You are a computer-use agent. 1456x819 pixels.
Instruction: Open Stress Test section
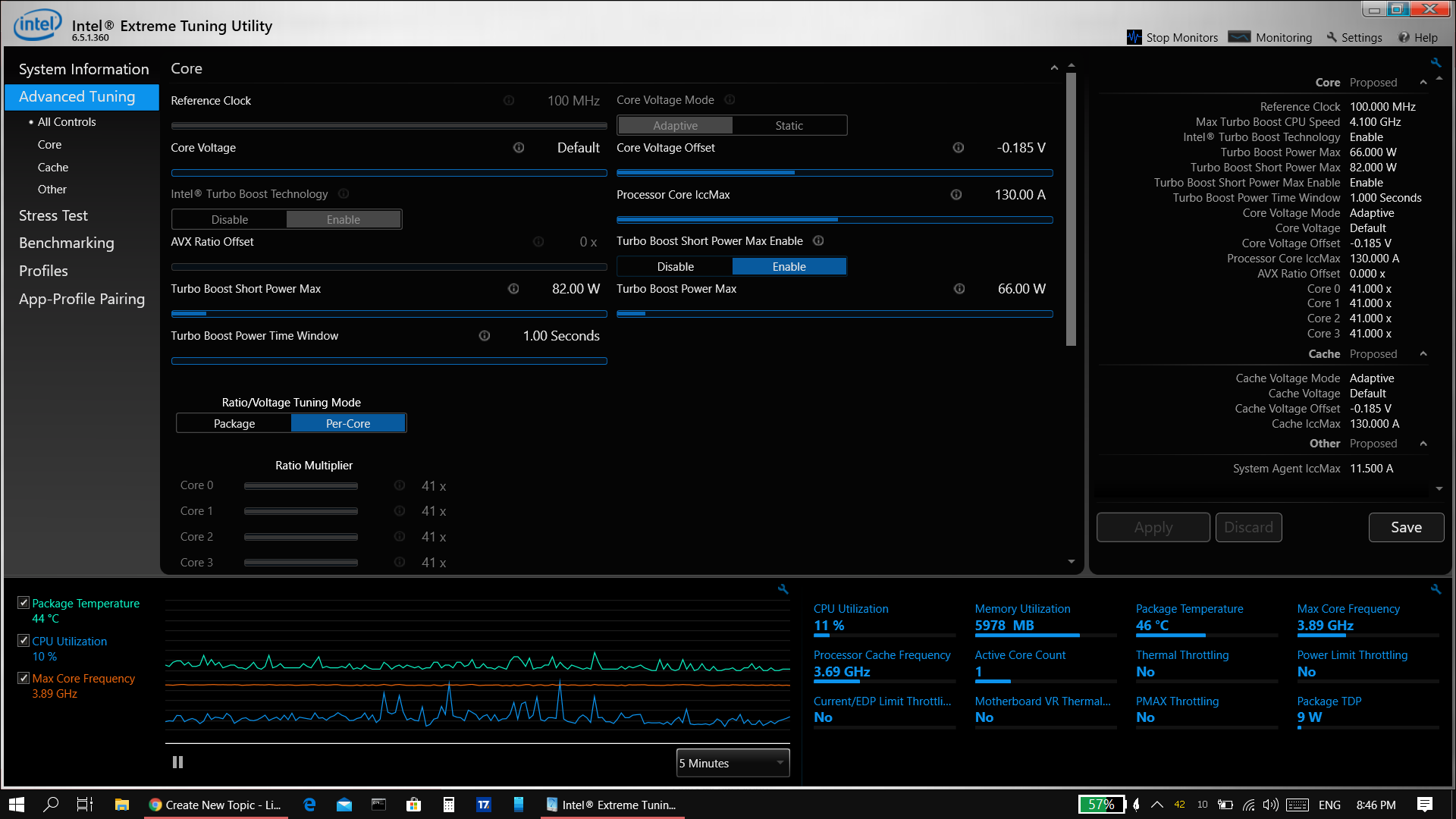click(53, 216)
